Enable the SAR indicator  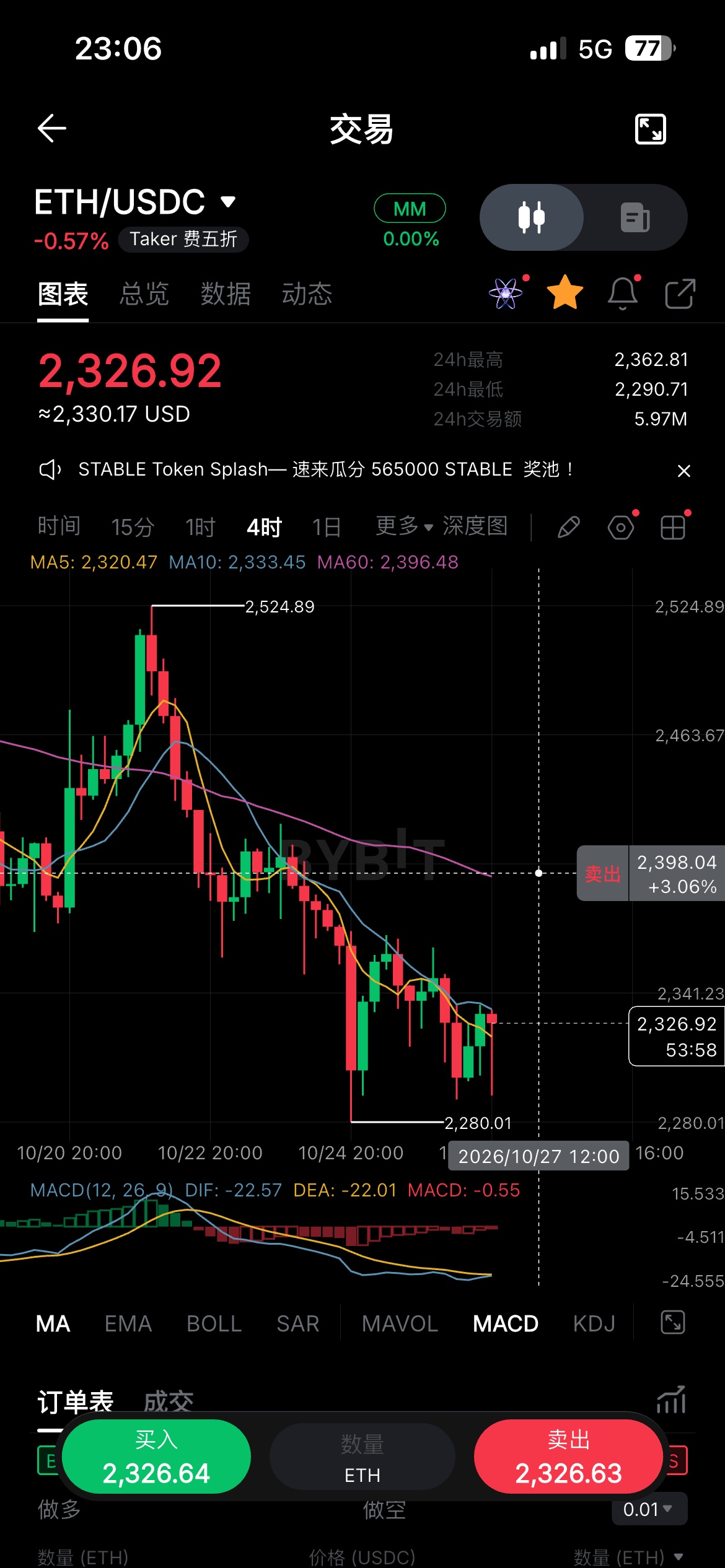pyautogui.click(x=298, y=1324)
